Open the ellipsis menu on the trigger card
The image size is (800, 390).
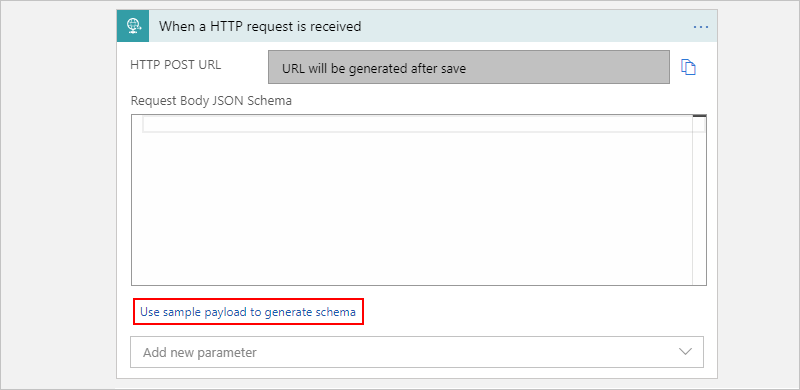click(701, 27)
